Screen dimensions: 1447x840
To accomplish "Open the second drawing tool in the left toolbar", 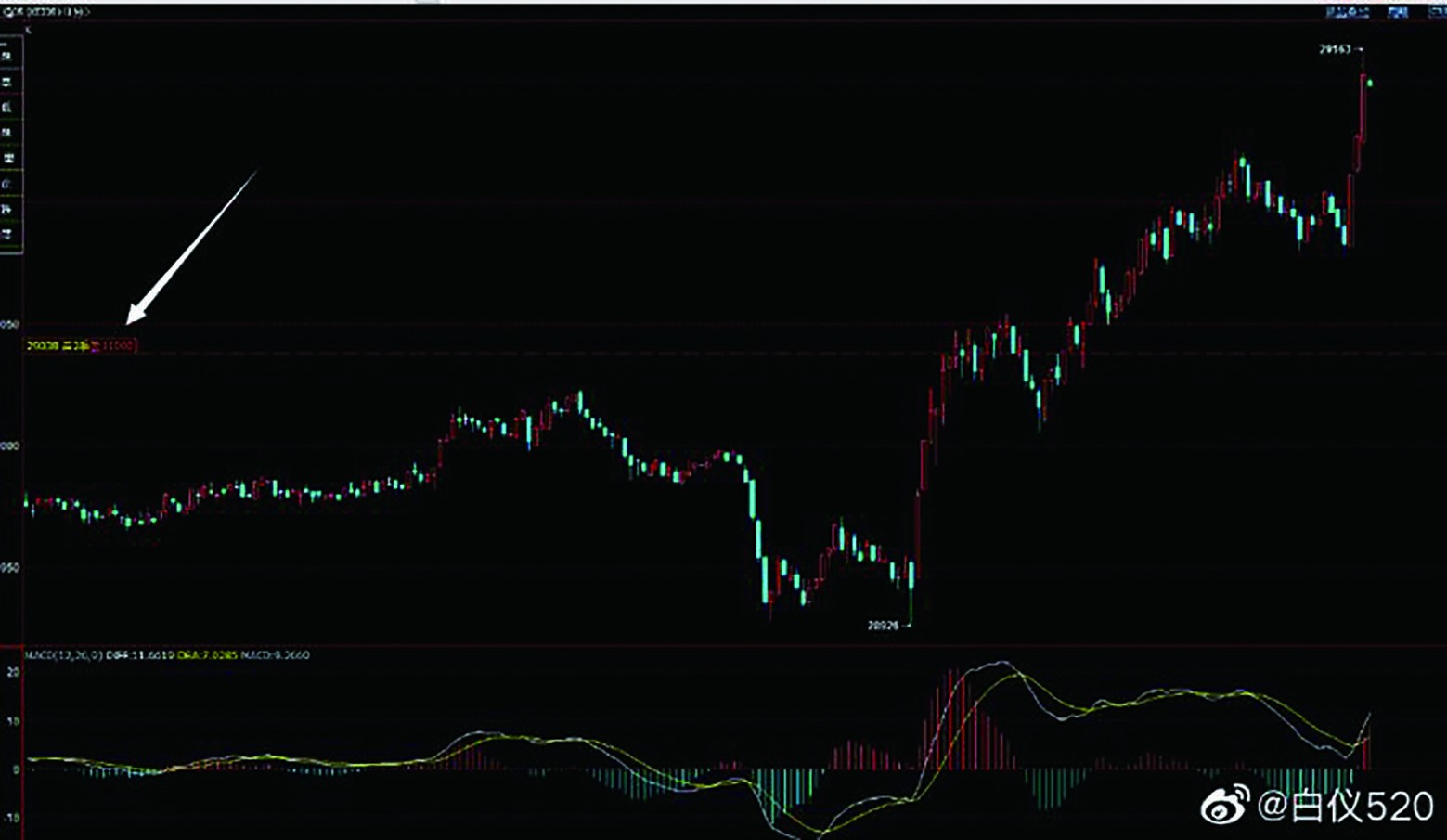I will coord(7,83).
